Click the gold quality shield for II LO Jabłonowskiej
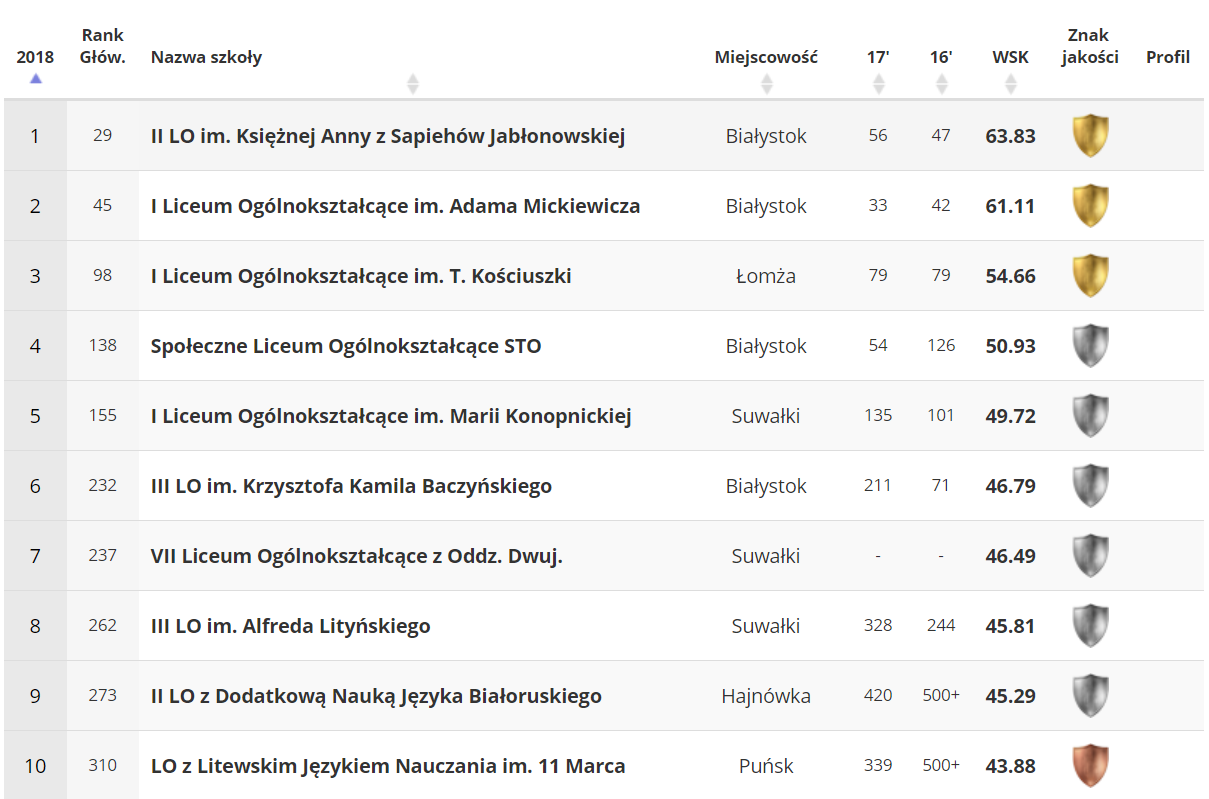The image size is (1209, 799). 1090,135
